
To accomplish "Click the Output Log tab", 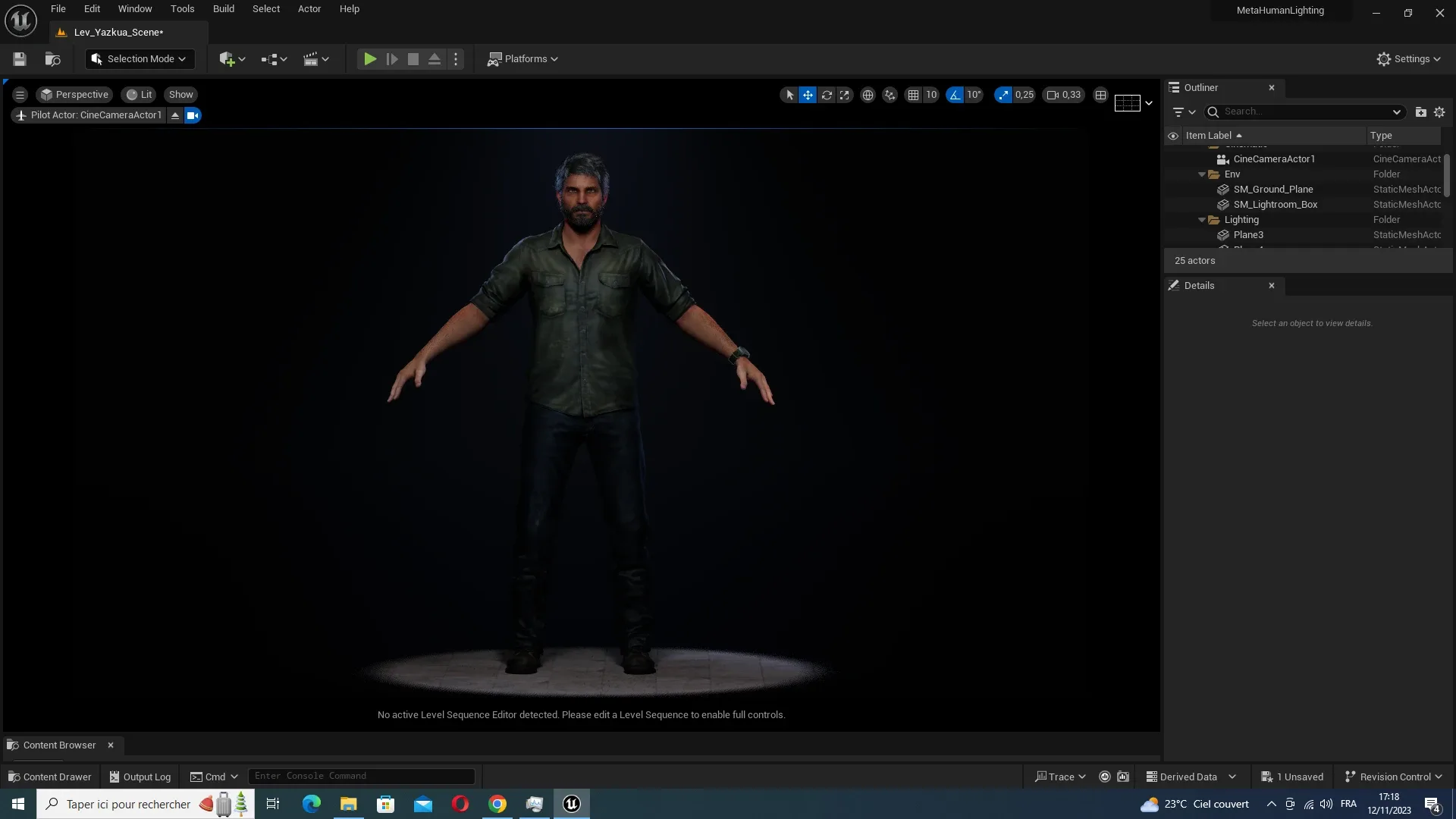I will 146,777.
